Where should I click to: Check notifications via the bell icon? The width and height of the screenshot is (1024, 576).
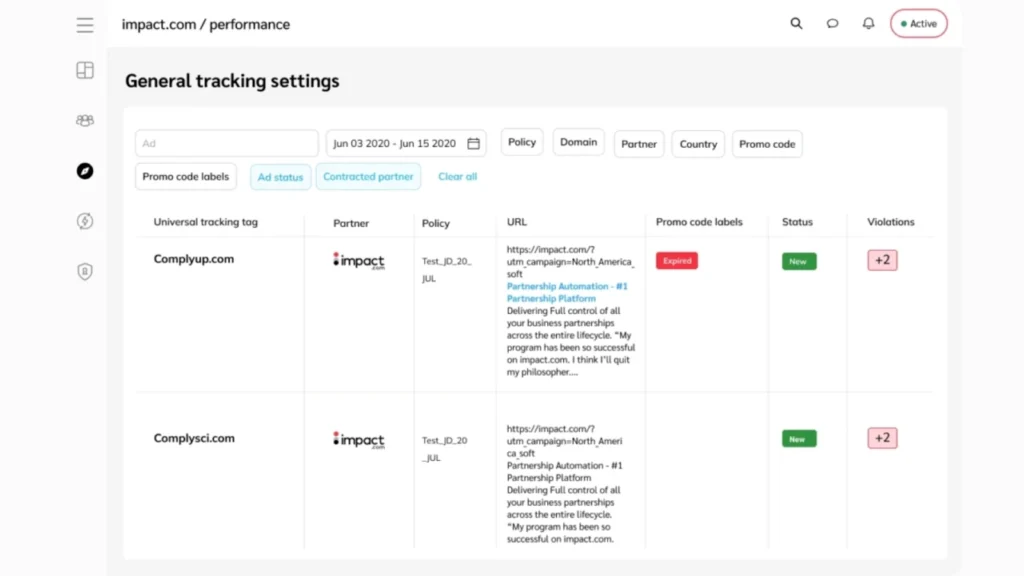point(868,23)
